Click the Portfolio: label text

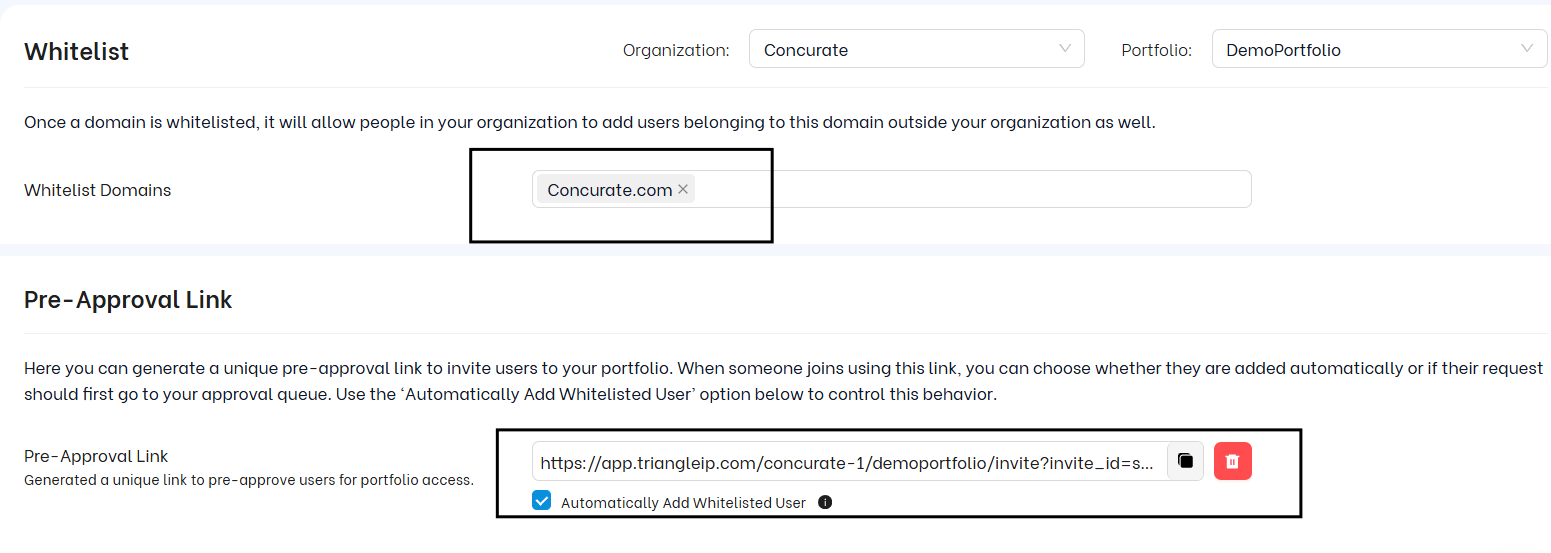1156,50
